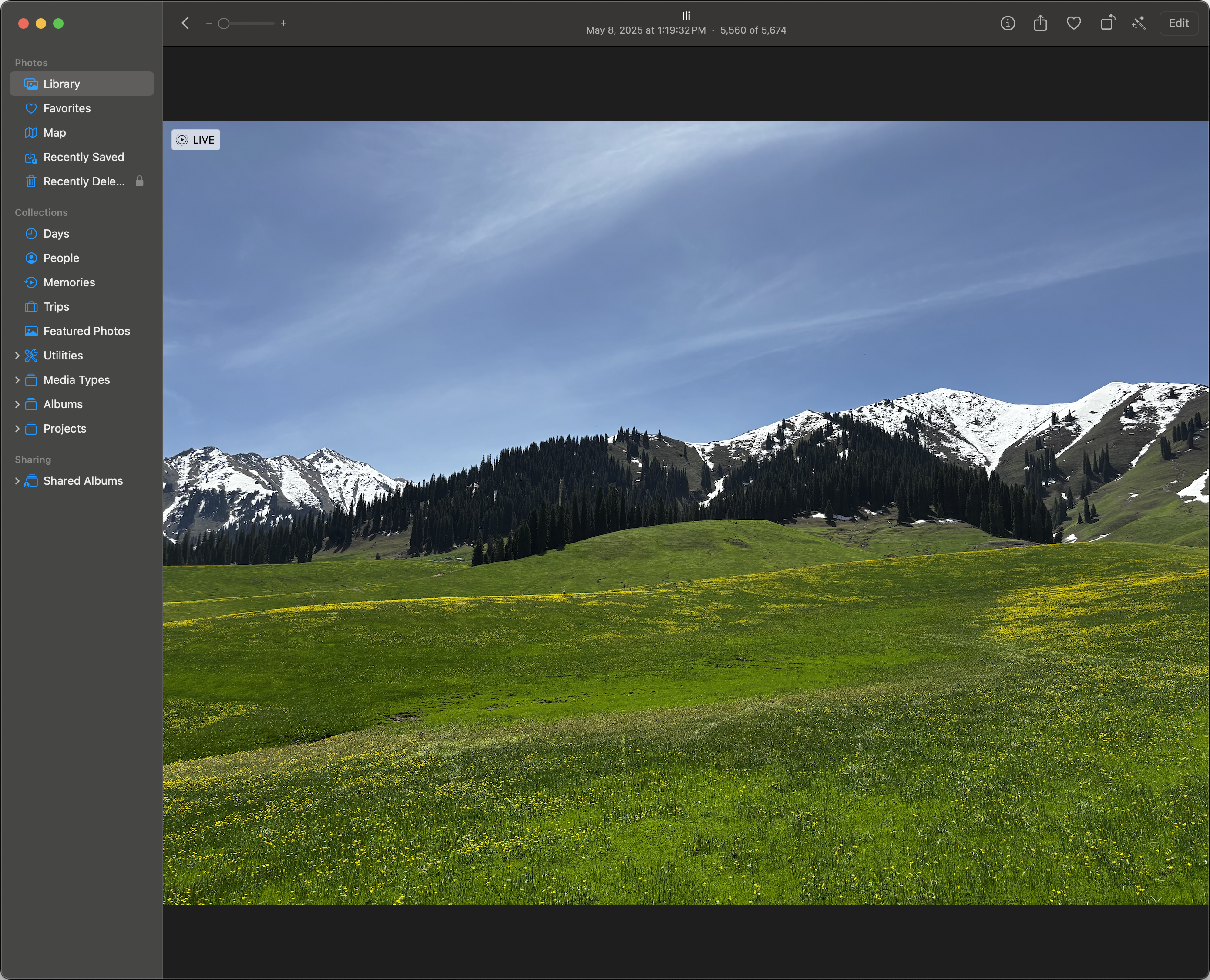Rotate the photo using the toolbar icon
The width and height of the screenshot is (1210, 980).
(1107, 23)
